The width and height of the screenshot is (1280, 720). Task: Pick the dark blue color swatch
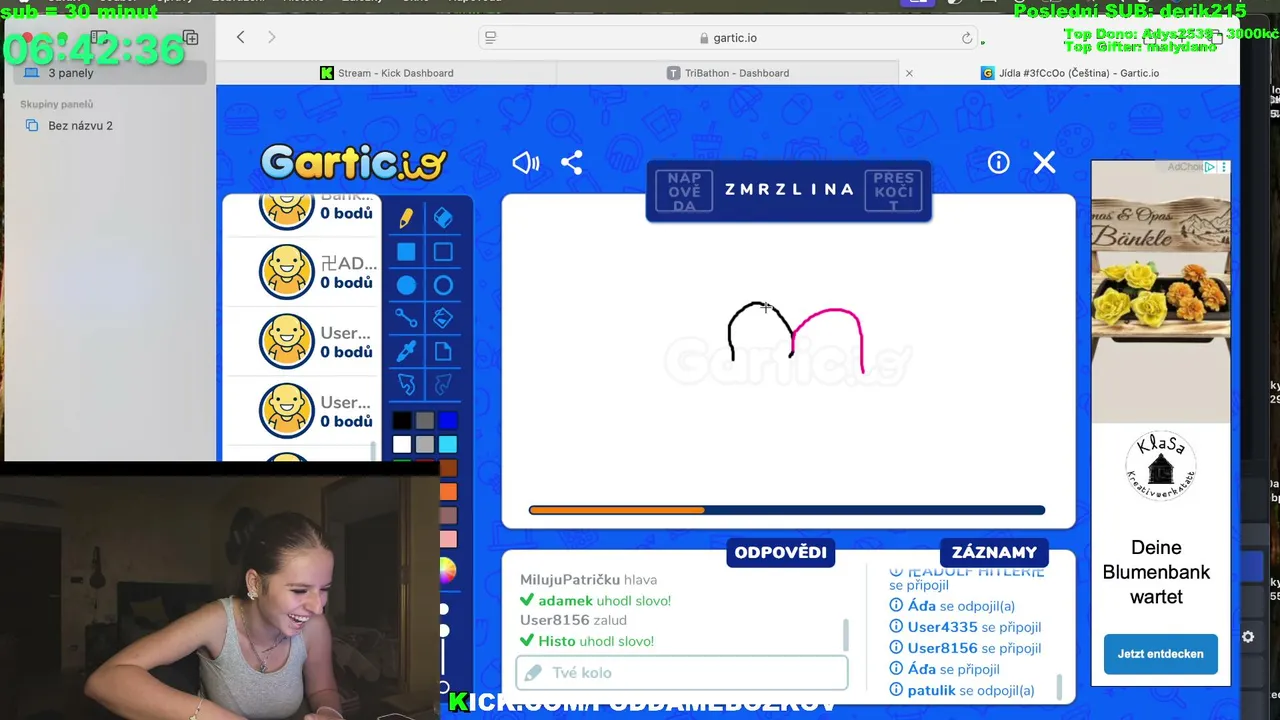click(x=448, y=421)
